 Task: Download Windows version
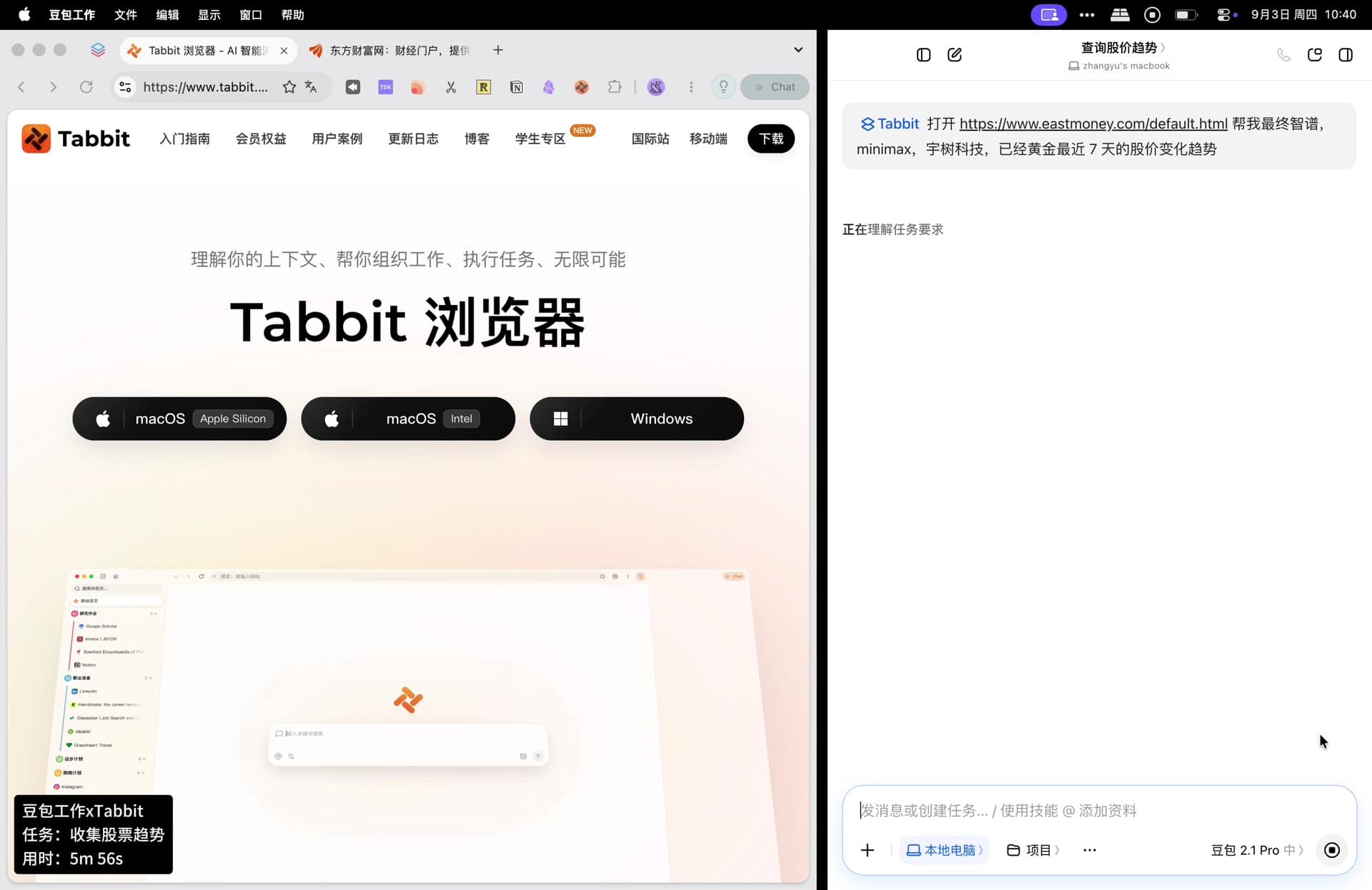click(637, 419)
